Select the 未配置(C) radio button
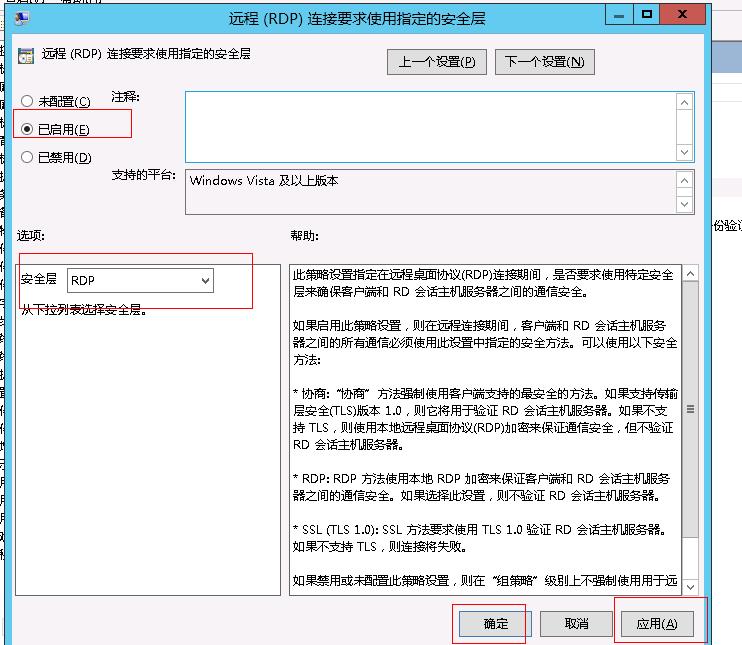Image resolution: width=742 pixels, height=645 pixels. (x=27, y=102)
